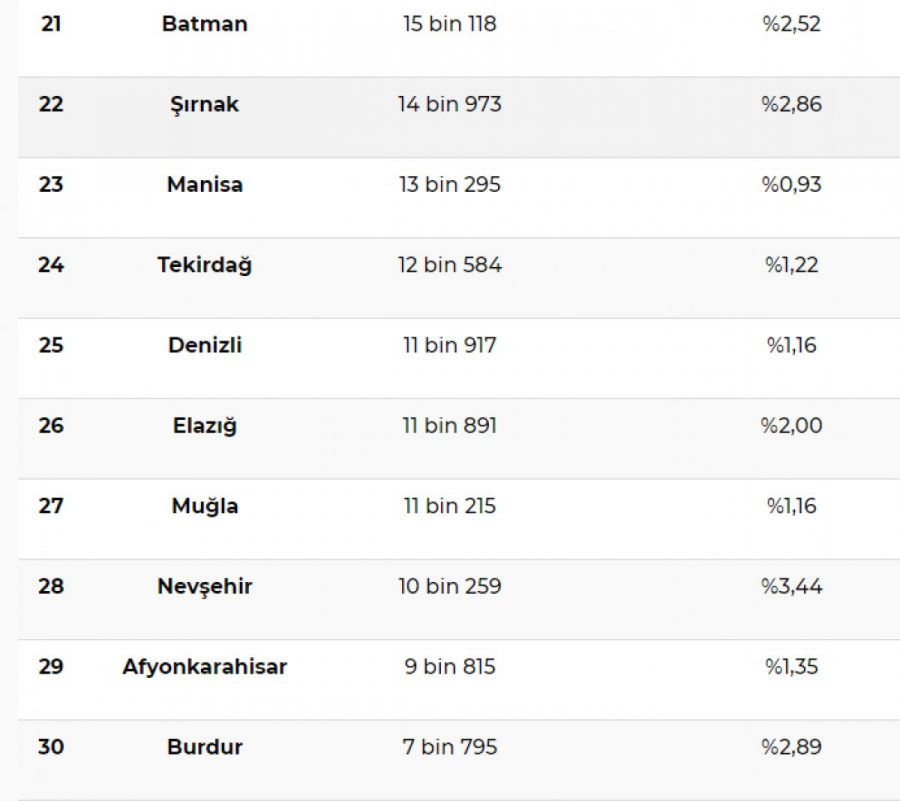Click the %2,89 percentage cell
Screen dimensions: 900x801
(x=791, y=747)
